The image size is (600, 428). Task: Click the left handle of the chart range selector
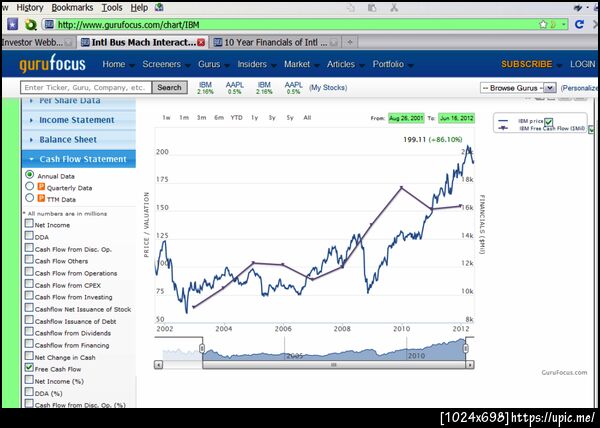click(x=202, y=348)
